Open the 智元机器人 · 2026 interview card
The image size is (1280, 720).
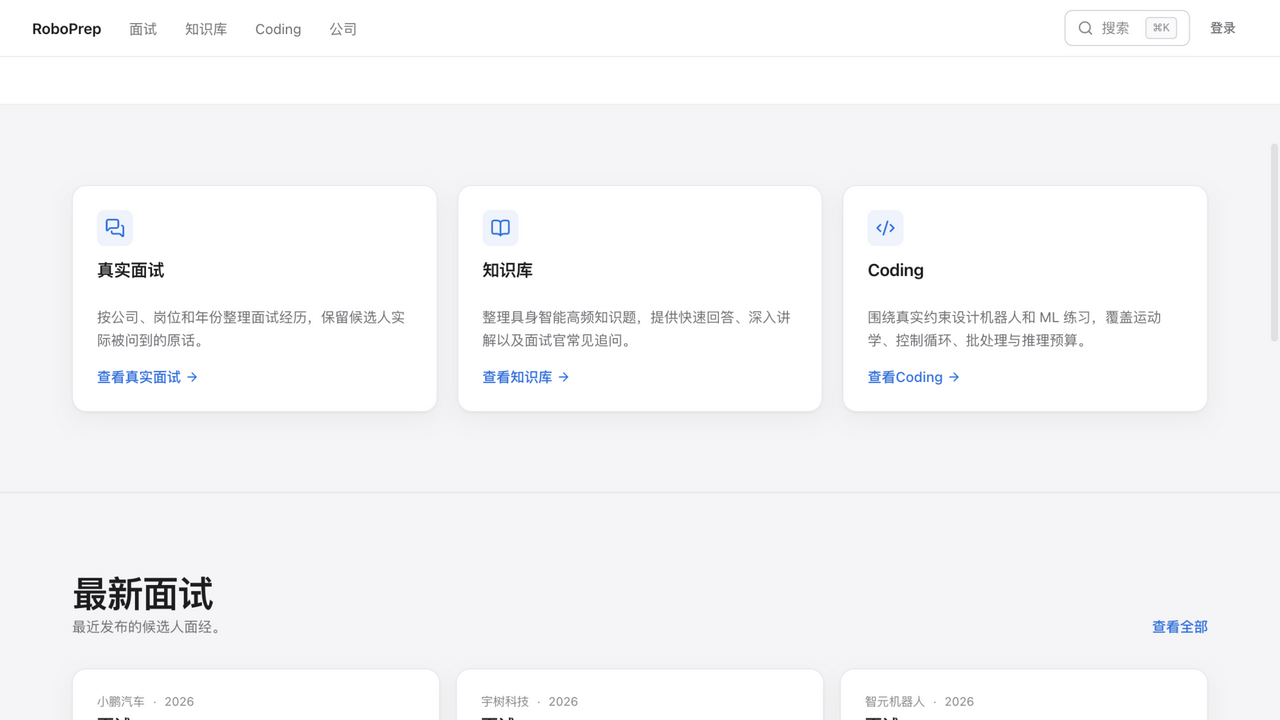click(x=1024, y=695)
